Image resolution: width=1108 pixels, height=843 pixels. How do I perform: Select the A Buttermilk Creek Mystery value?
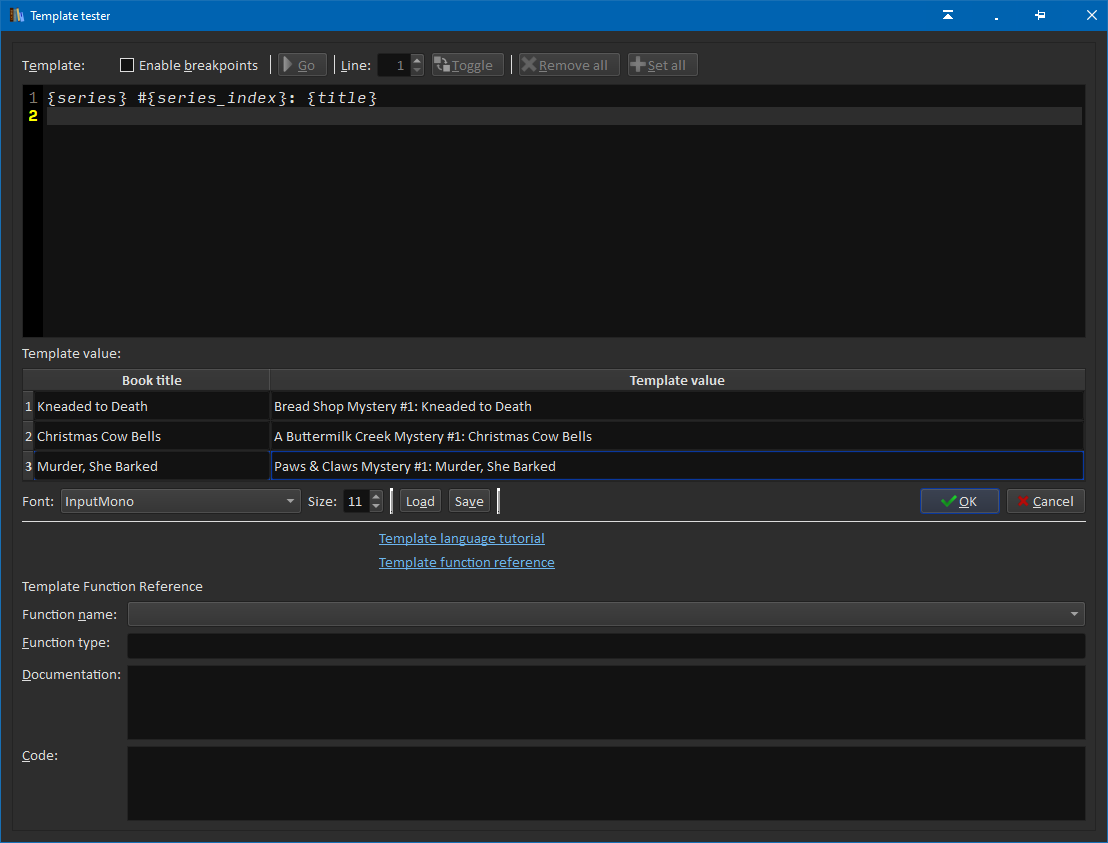(677, 436)
